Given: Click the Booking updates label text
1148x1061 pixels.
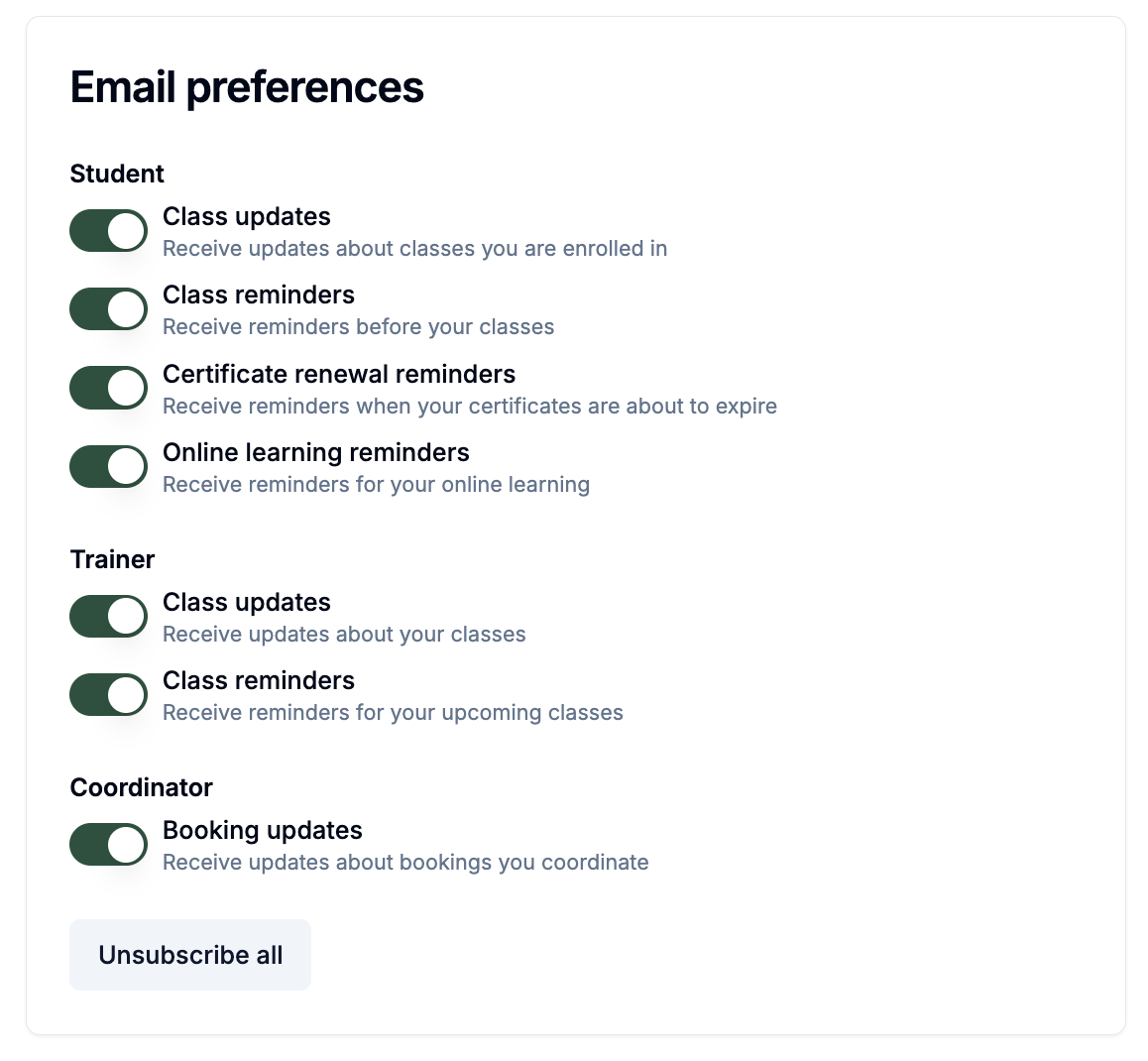Looking at the screenshot, I should pos(262,830).
